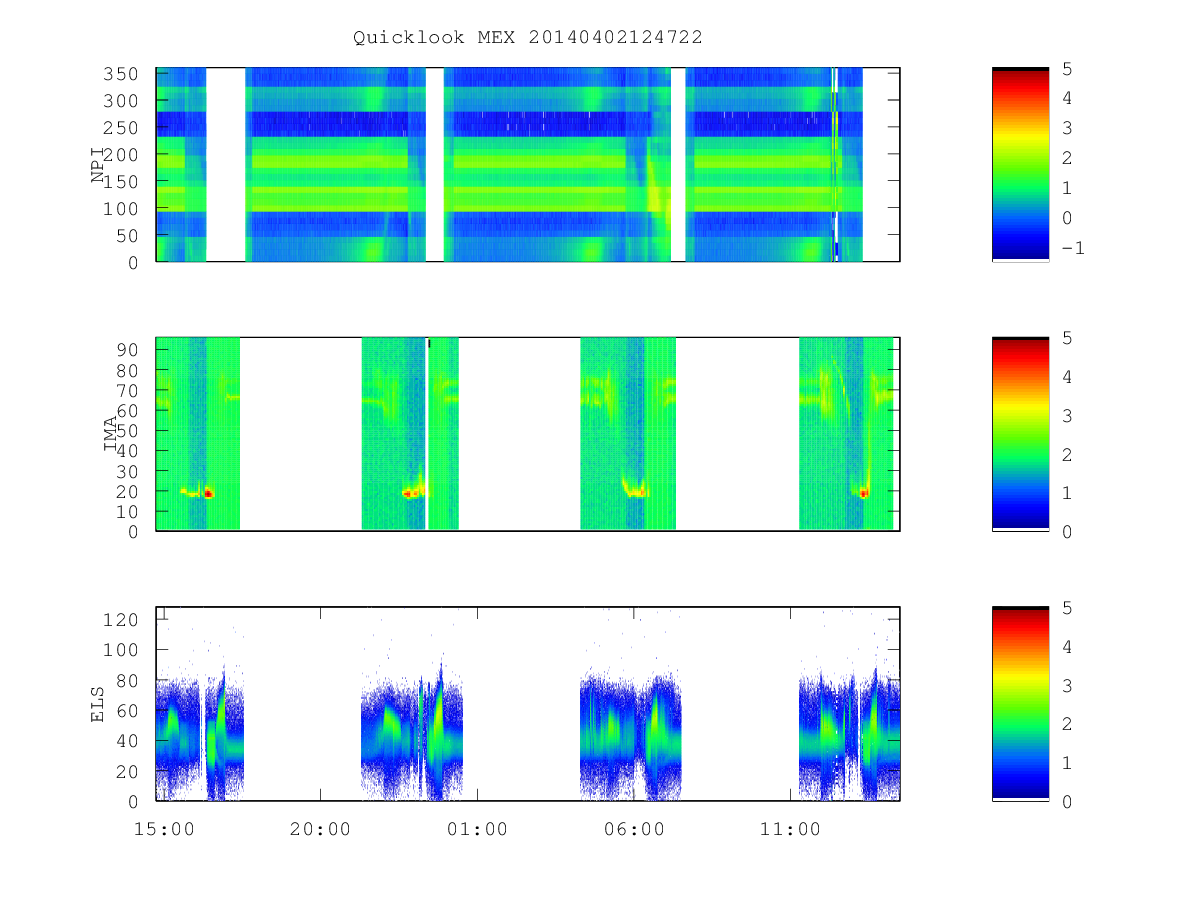
Task: Click the 5 label on ELS colorbar
Action: coord(1068,607)
